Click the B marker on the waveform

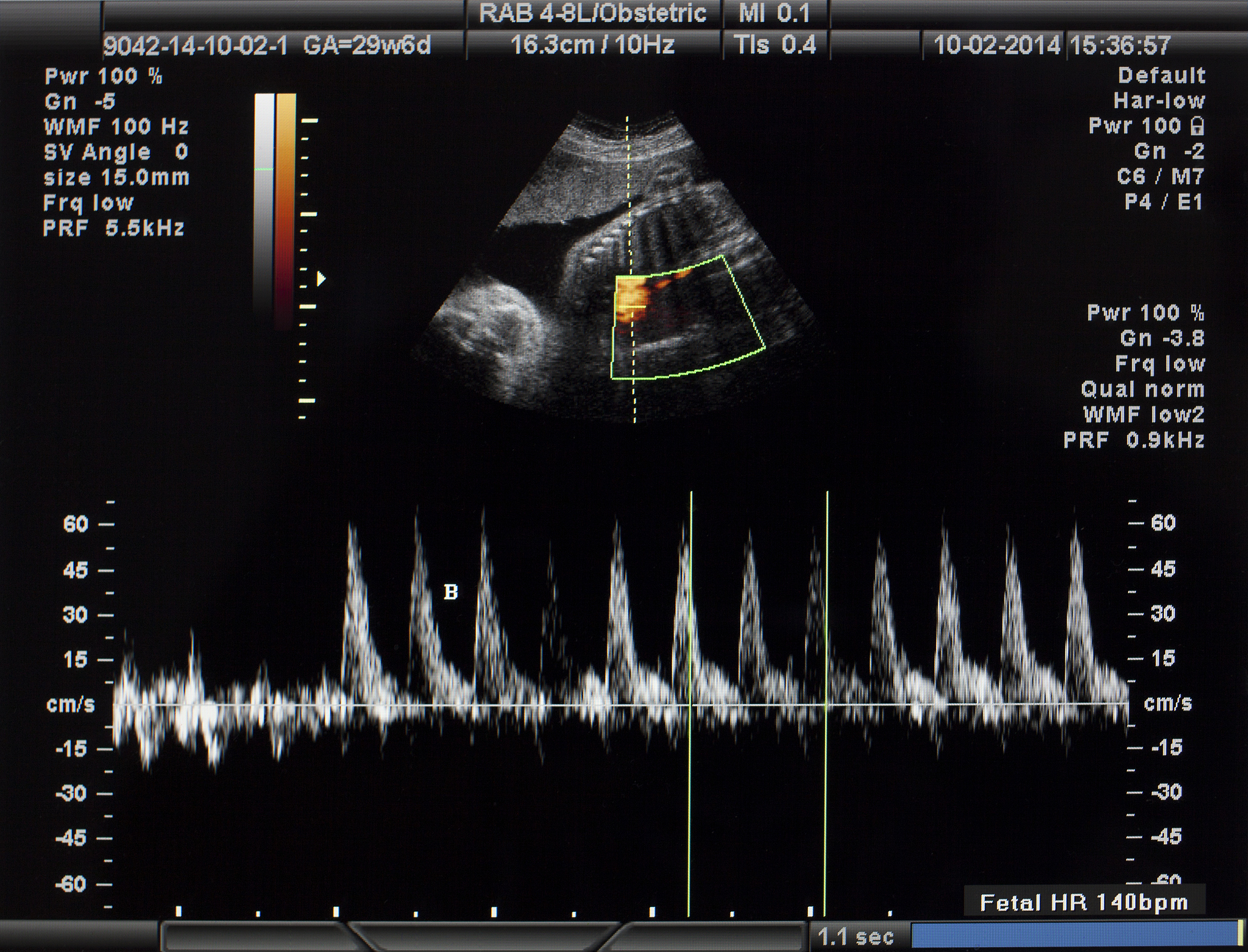pos(451,592)
